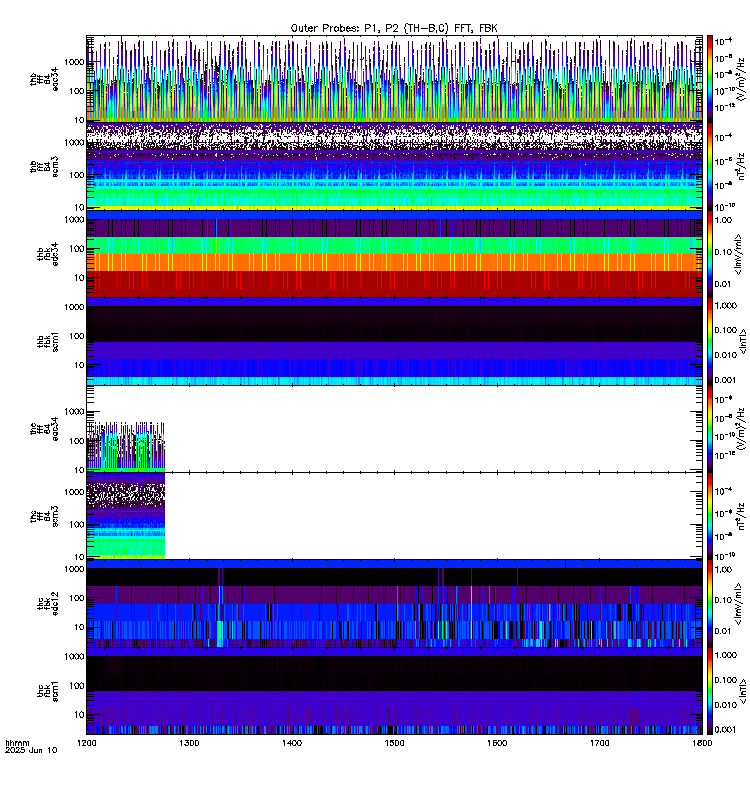This screenshot has height=800, width=750.
Task: Click the color bar beside thc fbk scm1 panel
Action: [x=710, y=691]
